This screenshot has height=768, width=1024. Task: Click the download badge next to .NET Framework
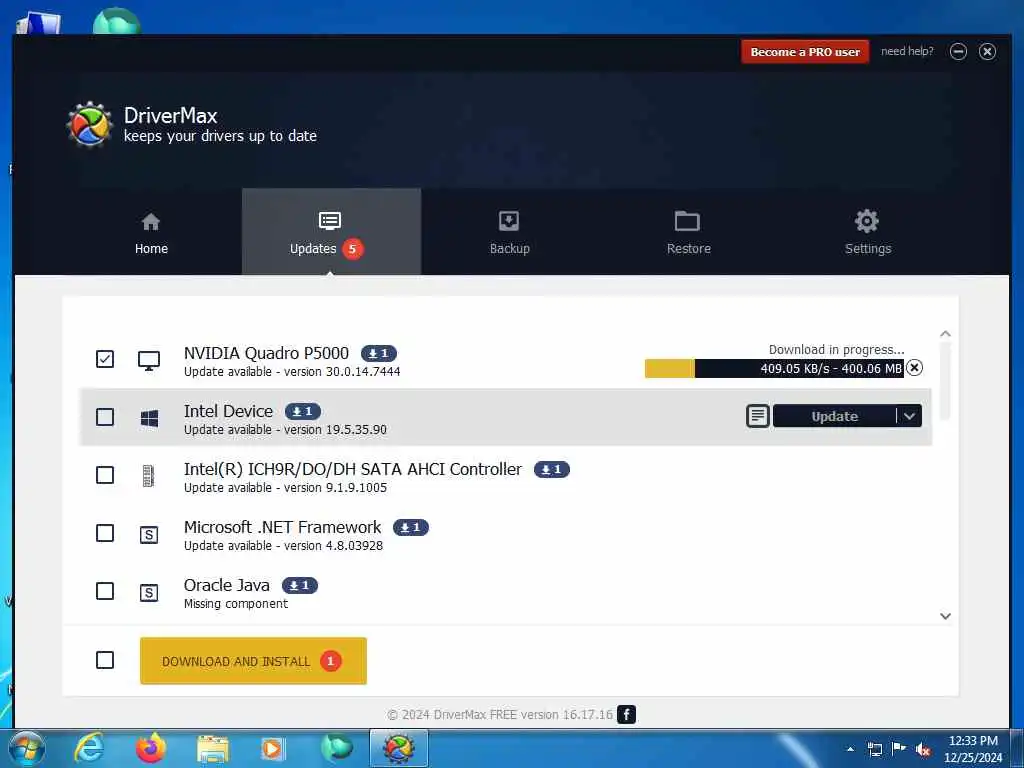[x=411, y=527]
